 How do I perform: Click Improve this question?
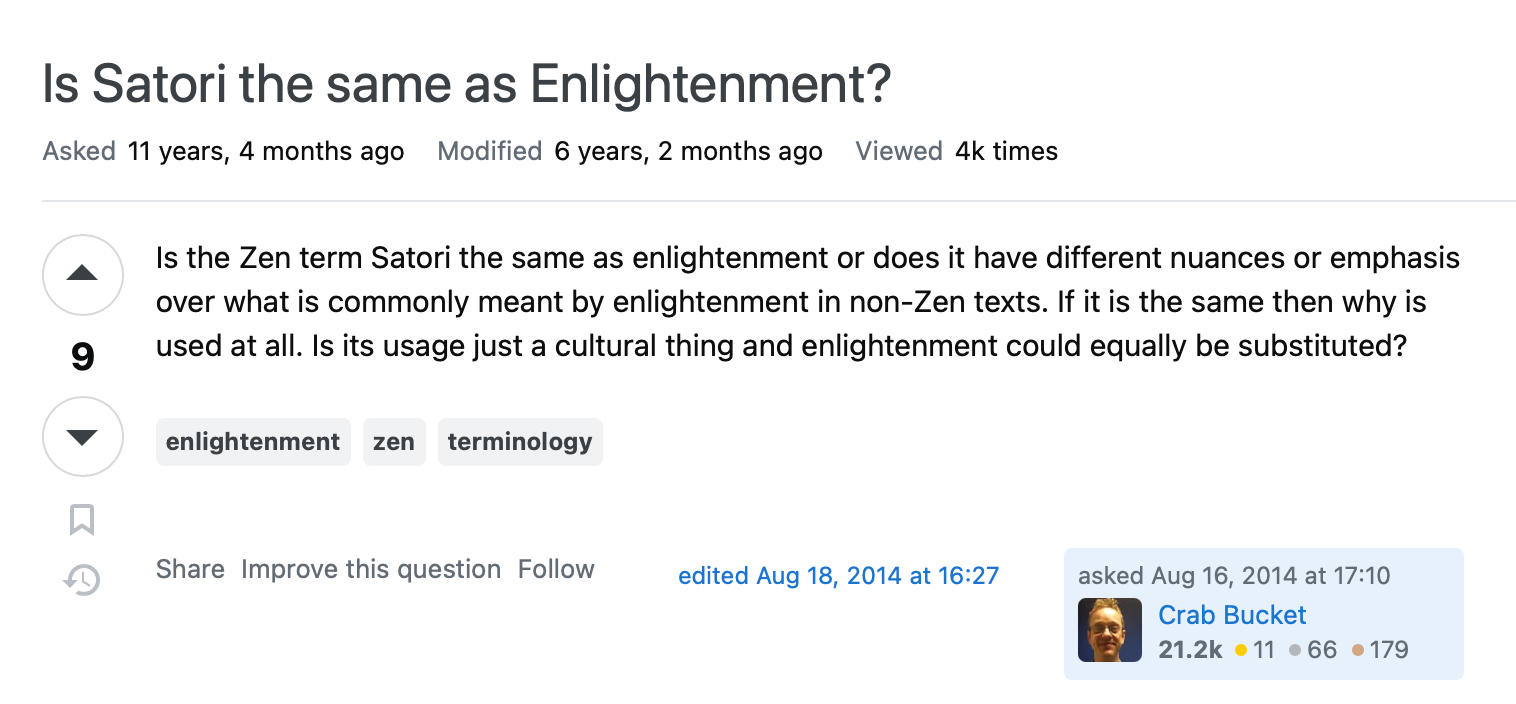(x=371, y=569)
